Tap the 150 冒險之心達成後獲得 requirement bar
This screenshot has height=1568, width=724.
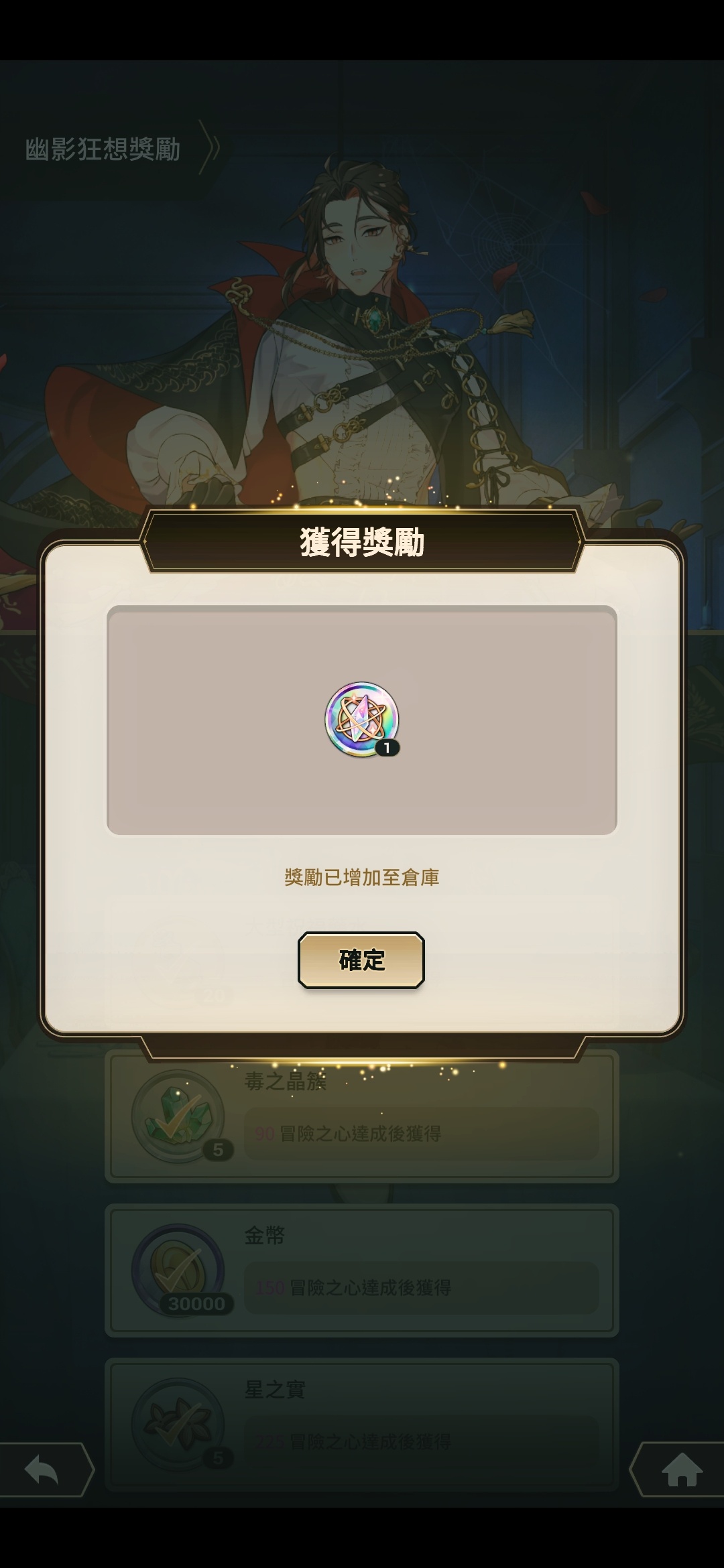coord(421,1287)
